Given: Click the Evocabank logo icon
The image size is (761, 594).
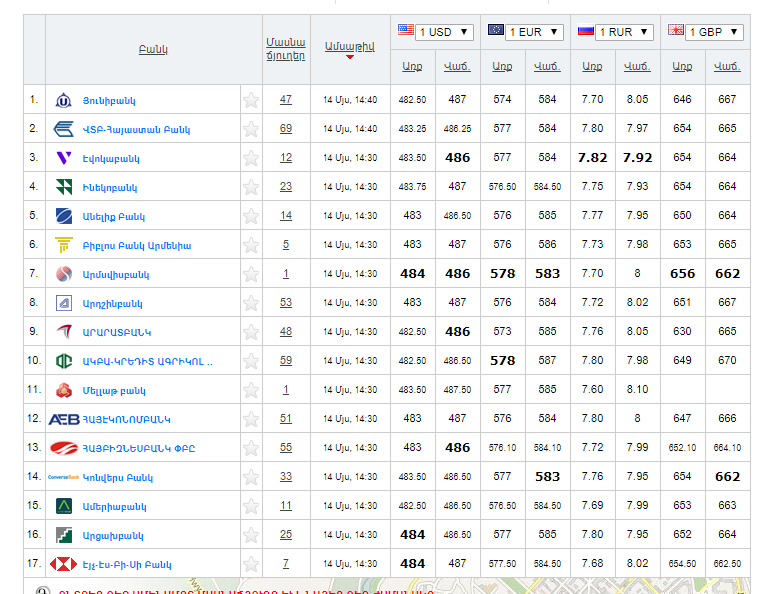Looking at the screenshot, I should (64, 158).
